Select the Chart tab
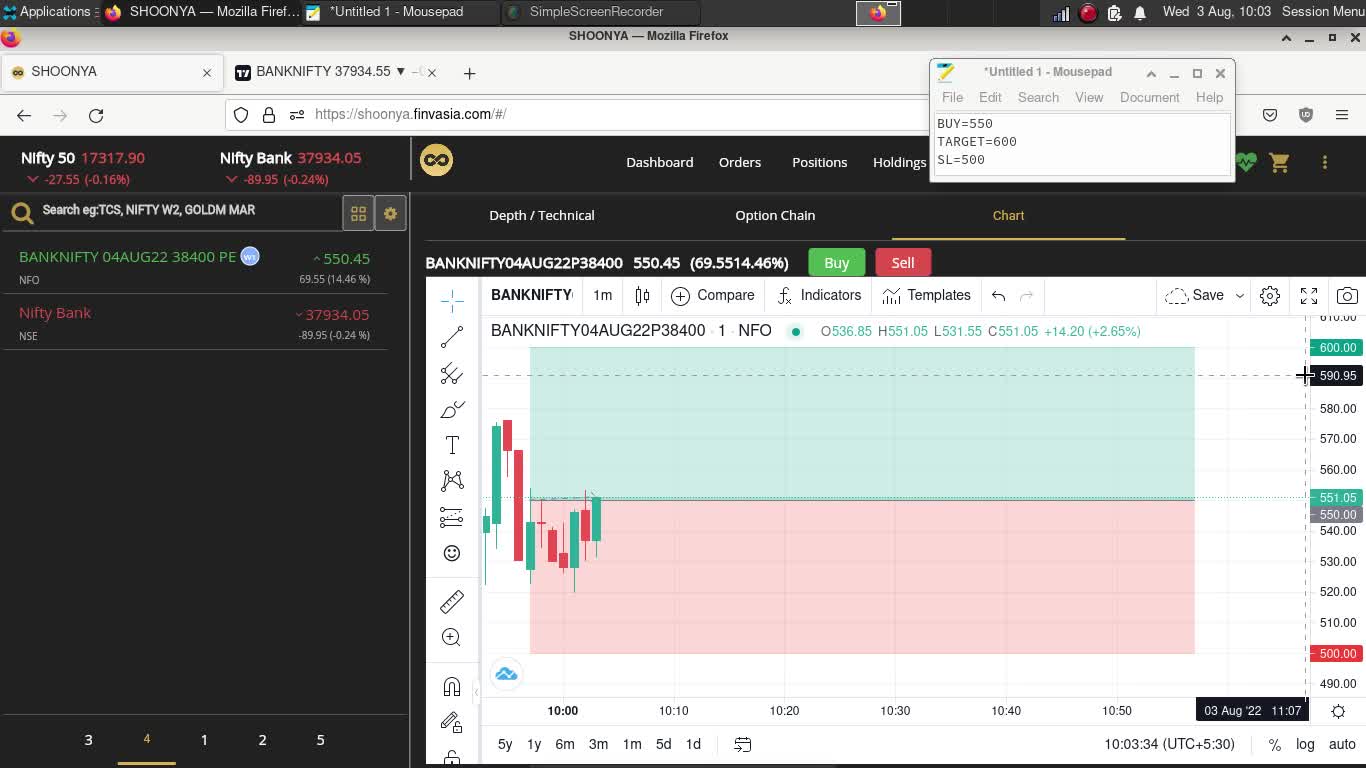This screenshot has height=768, width=1366. [1008, 215]
